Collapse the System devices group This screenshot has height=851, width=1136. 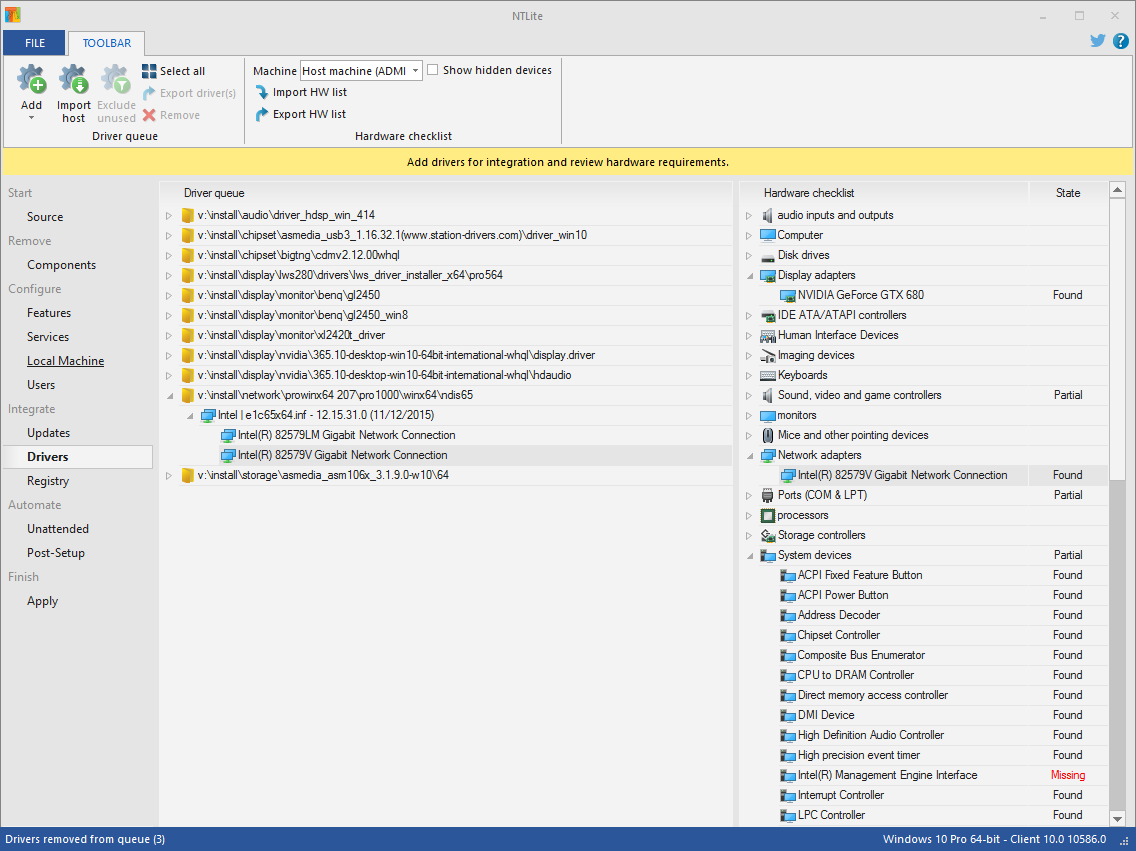(x=749, y=555)
